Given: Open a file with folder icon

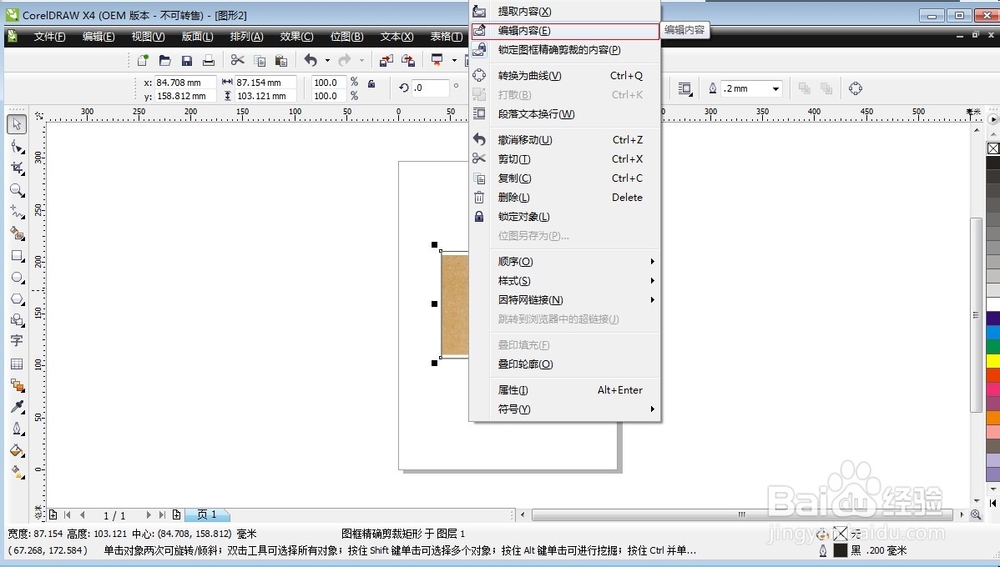Looking at the screenshot, I should (x=165, y=61).
